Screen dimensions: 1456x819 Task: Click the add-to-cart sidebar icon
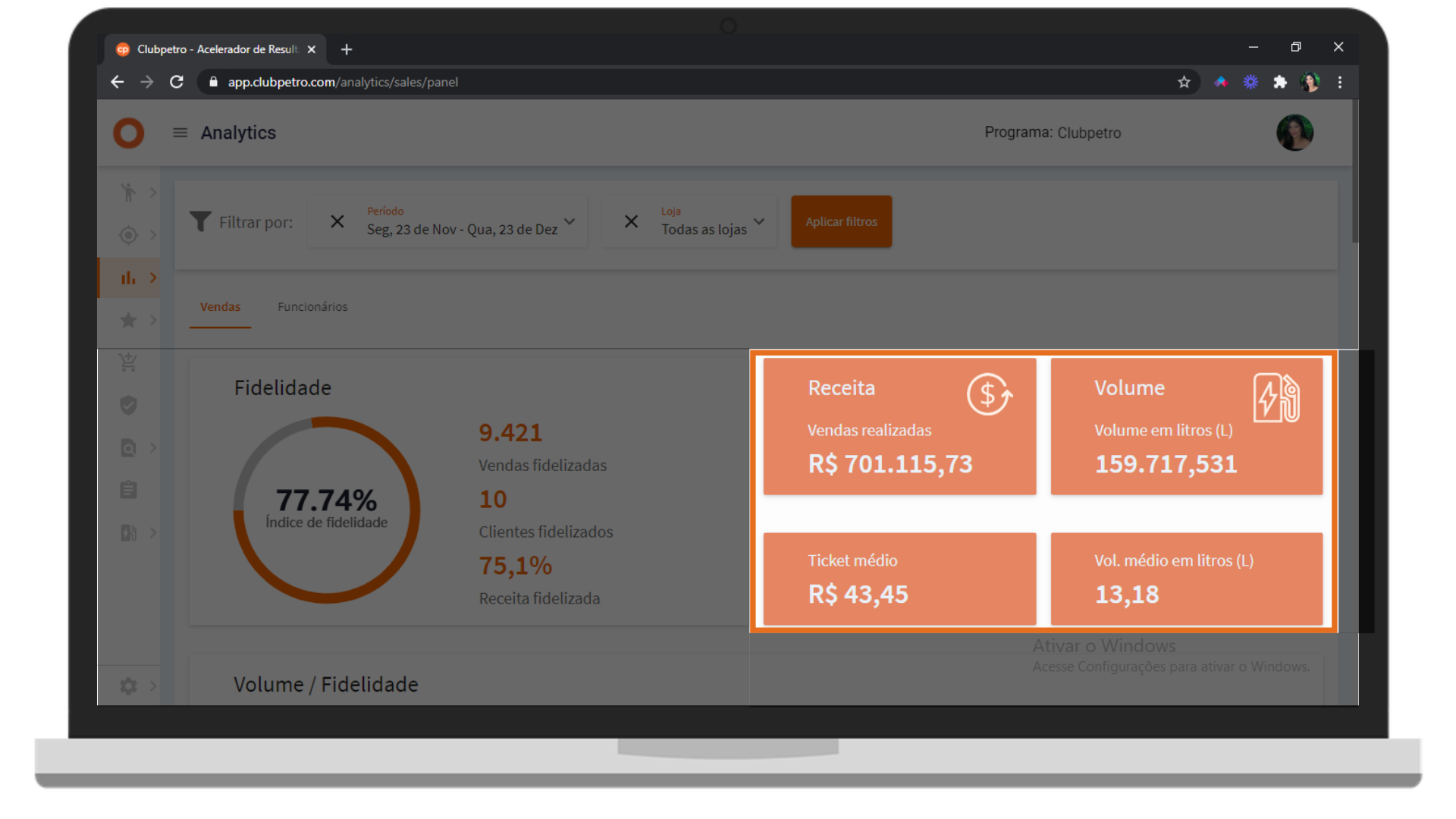(x=128, y=362)
